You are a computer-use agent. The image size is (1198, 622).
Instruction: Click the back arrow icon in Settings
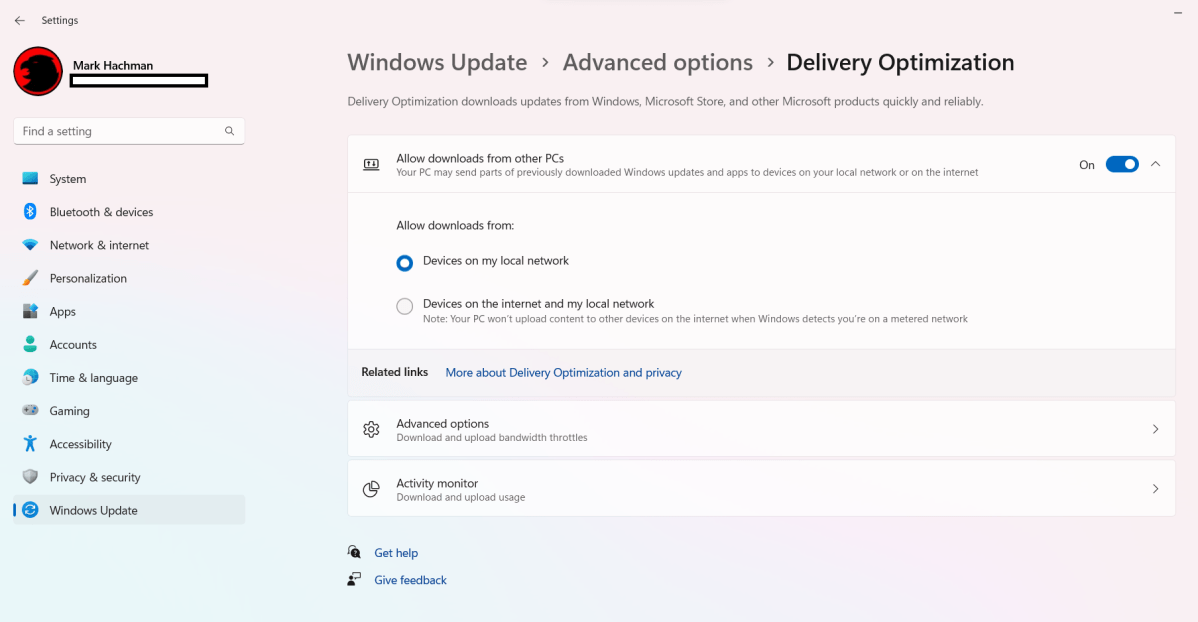tap(20, 21)
